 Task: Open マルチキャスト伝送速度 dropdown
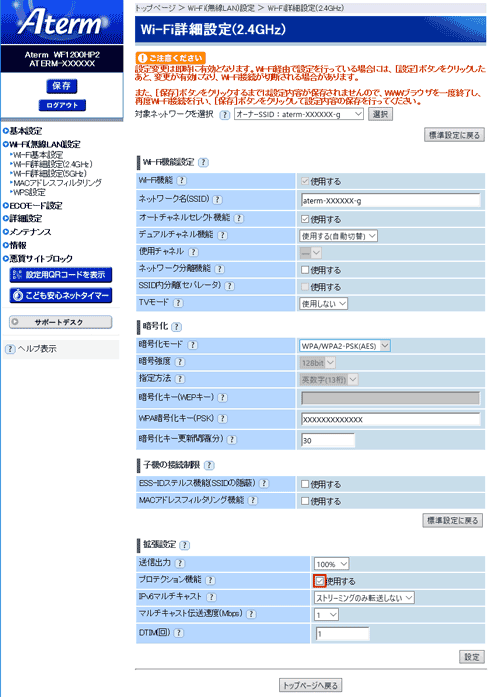327,615
